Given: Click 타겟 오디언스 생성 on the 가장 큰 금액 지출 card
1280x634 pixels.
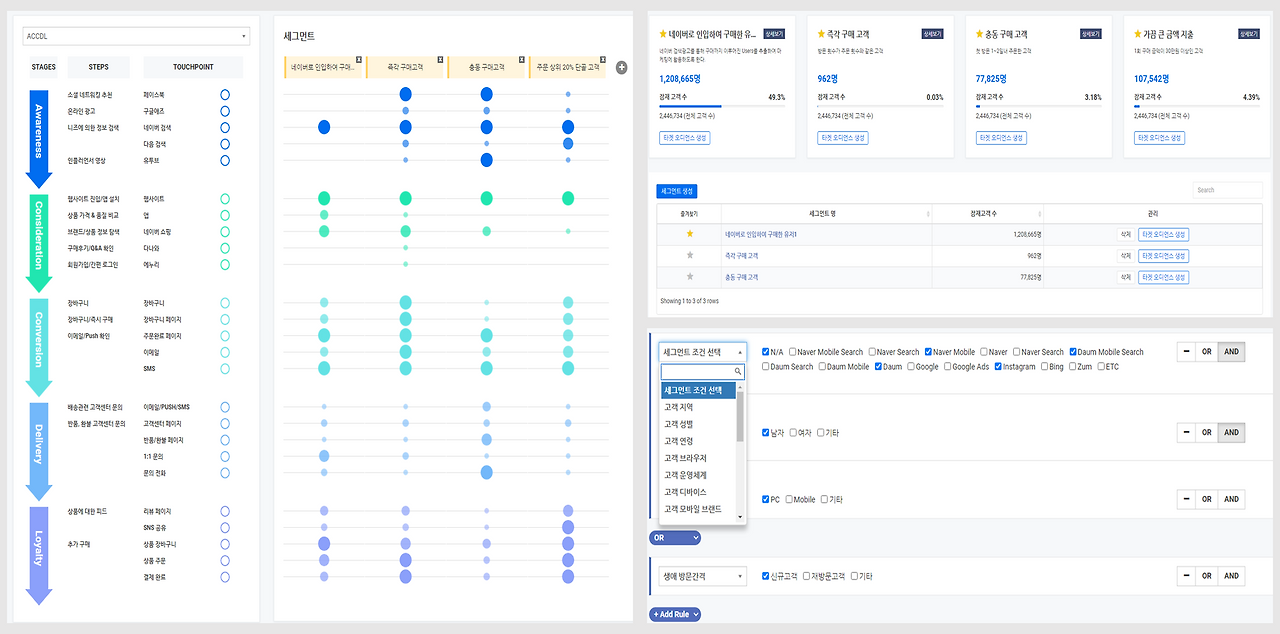Looking at the screenshot, I should pyautogui.click(x=1160, y=138).
